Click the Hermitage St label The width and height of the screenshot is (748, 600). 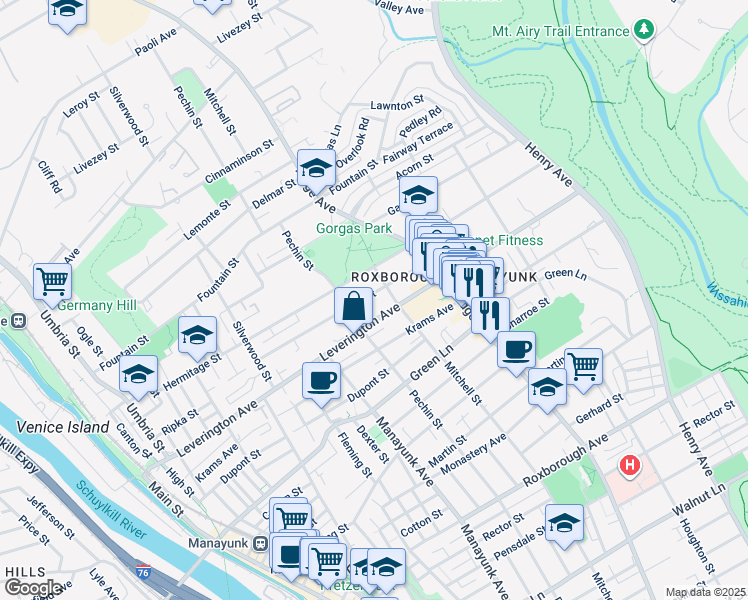click(192, 372)
